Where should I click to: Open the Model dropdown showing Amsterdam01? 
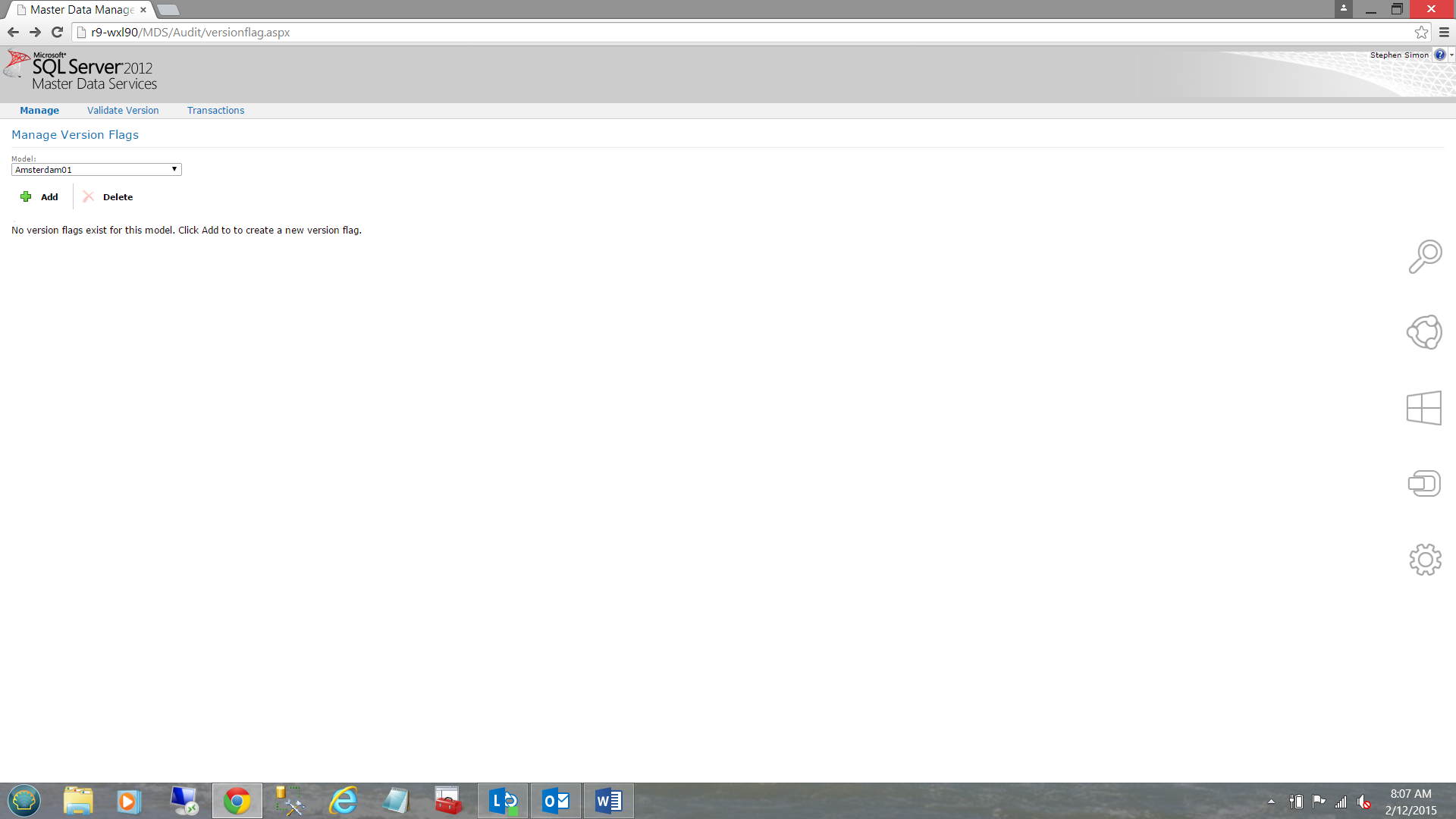pos(96,170)
